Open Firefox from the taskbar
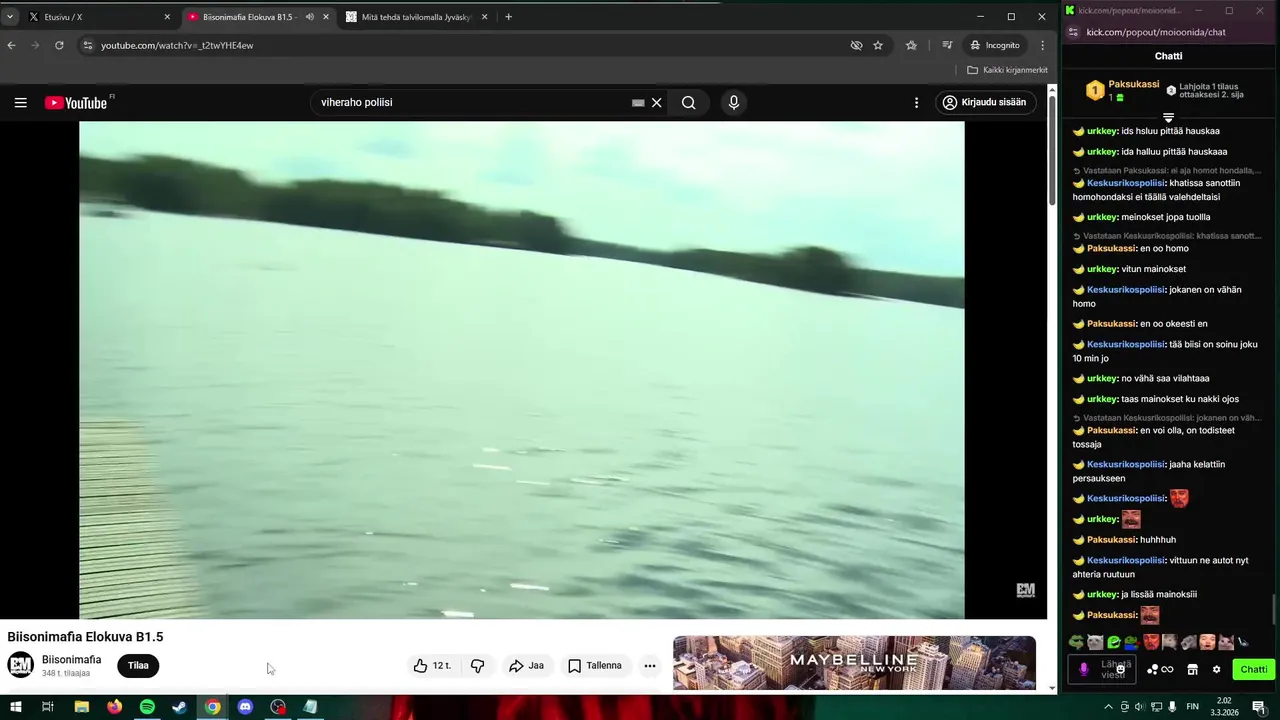 (x=114, y=707)
